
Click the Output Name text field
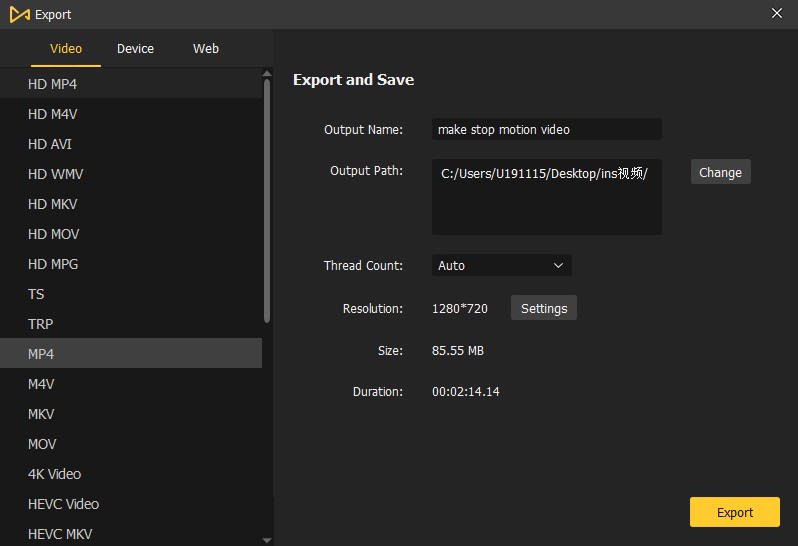click(547, 129)
